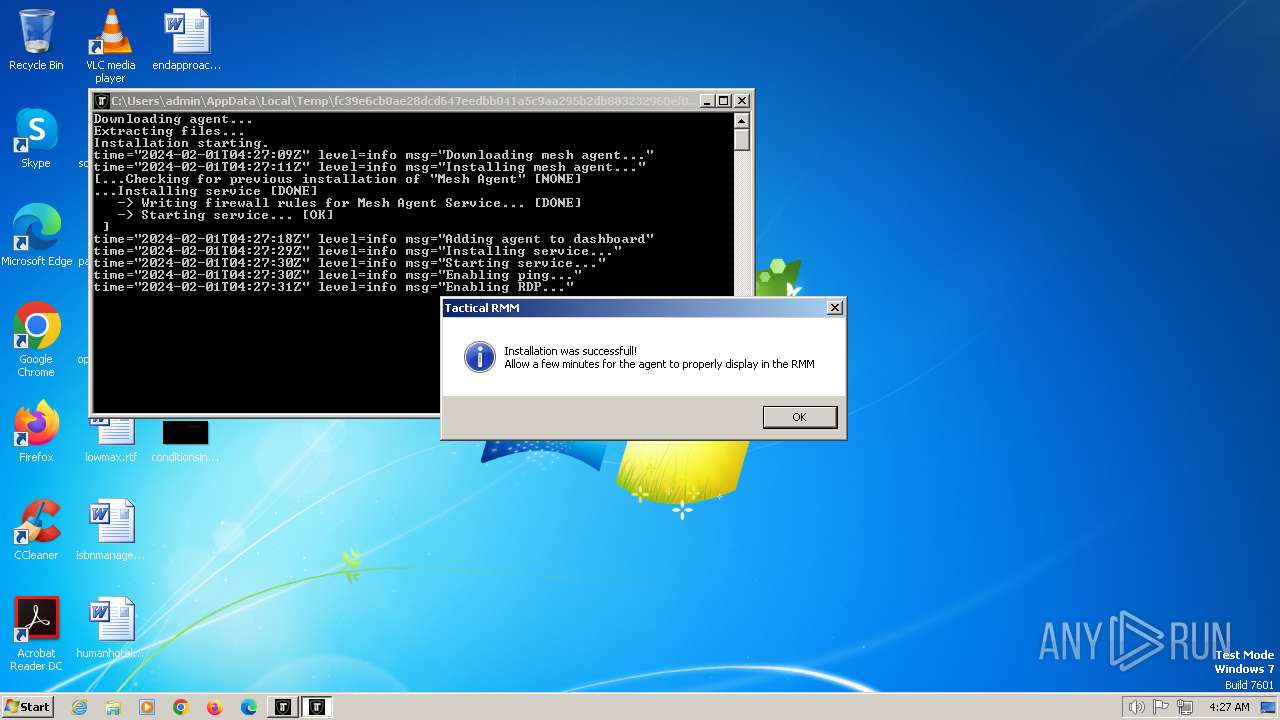Click the blue information icon in dialog
This screenshot has width=1280, height=720.
tap(480, 357)
